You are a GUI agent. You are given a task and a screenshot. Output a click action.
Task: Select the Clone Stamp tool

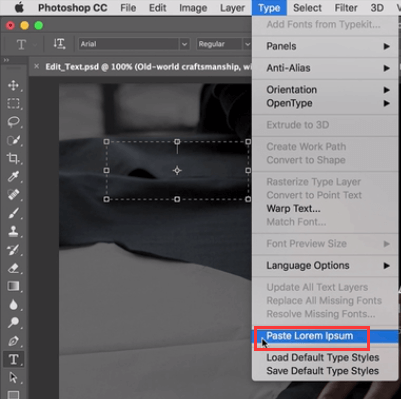point(13,231)
